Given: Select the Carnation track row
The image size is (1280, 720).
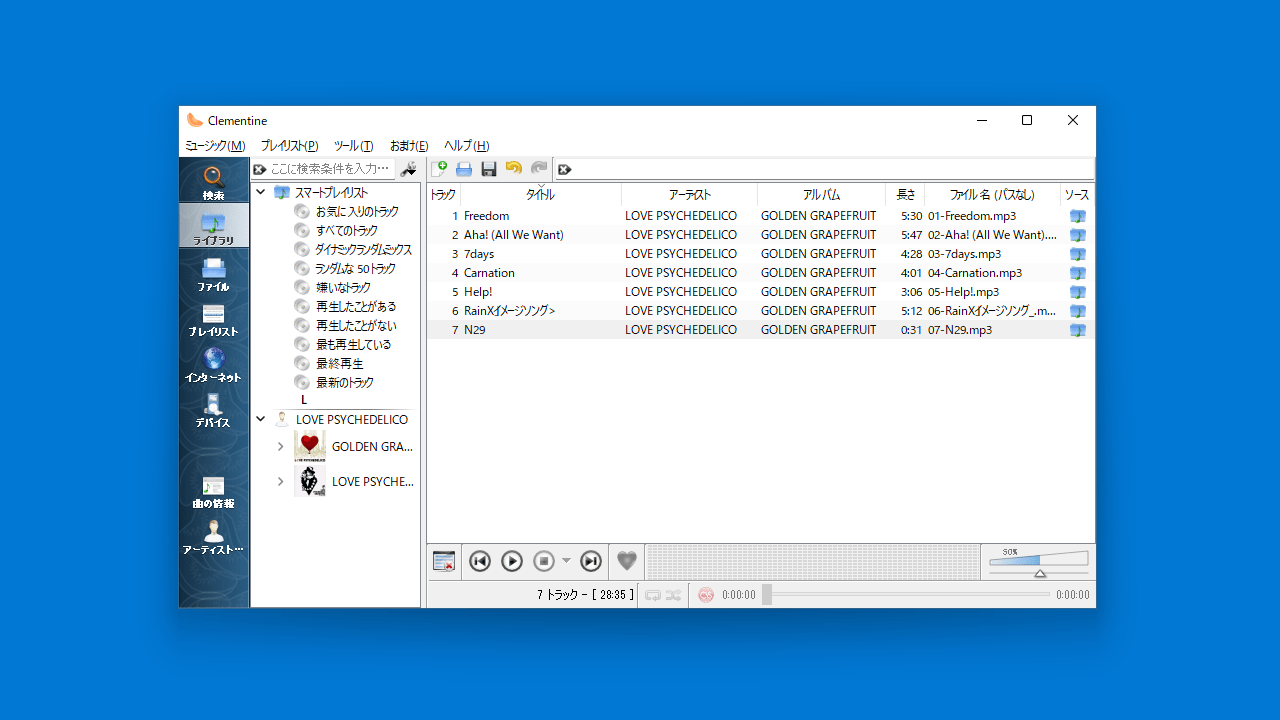Looking at the screenshot, I should click(760, 273).
